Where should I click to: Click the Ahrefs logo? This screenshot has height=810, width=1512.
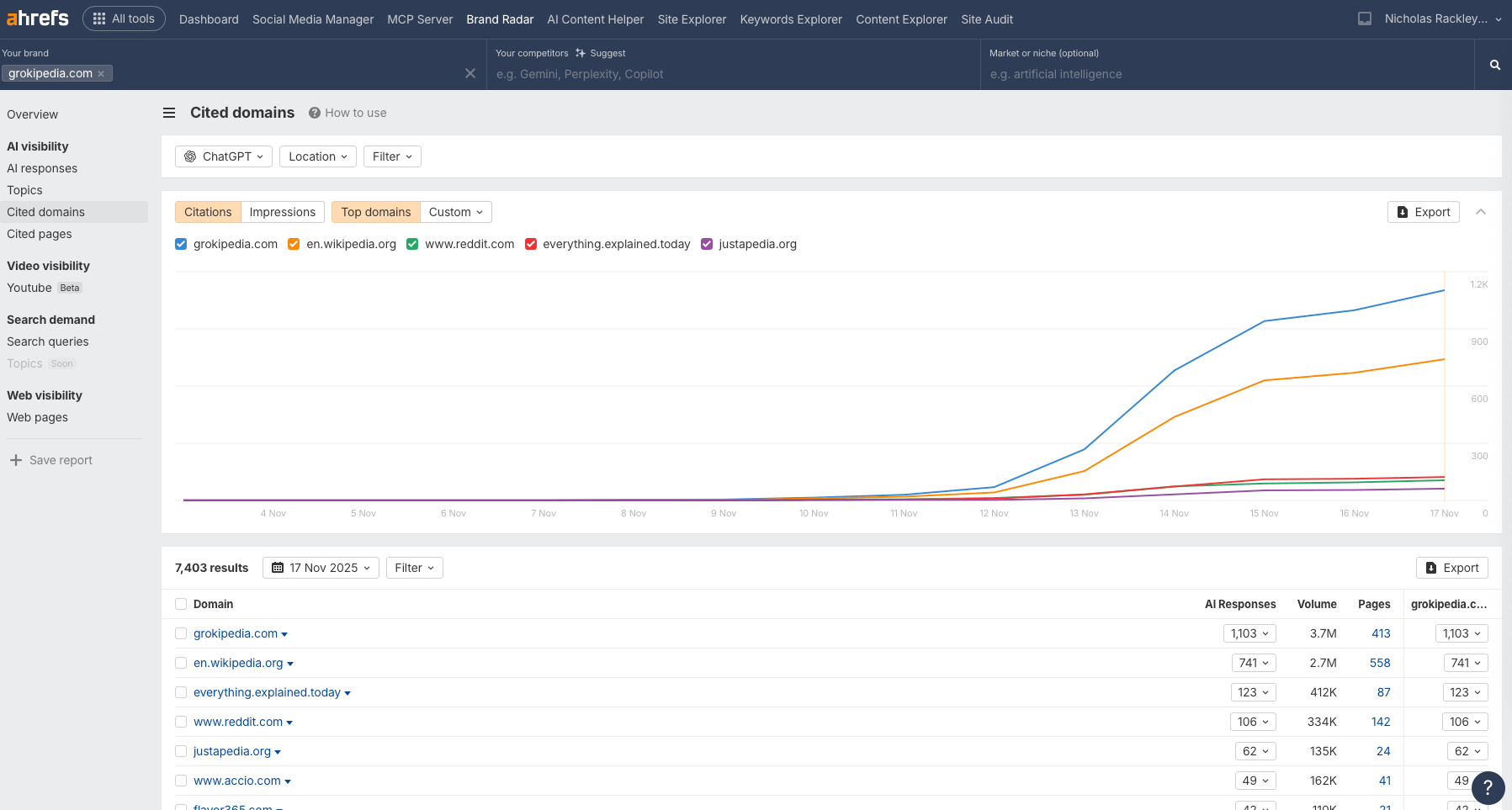click(36, 18)
